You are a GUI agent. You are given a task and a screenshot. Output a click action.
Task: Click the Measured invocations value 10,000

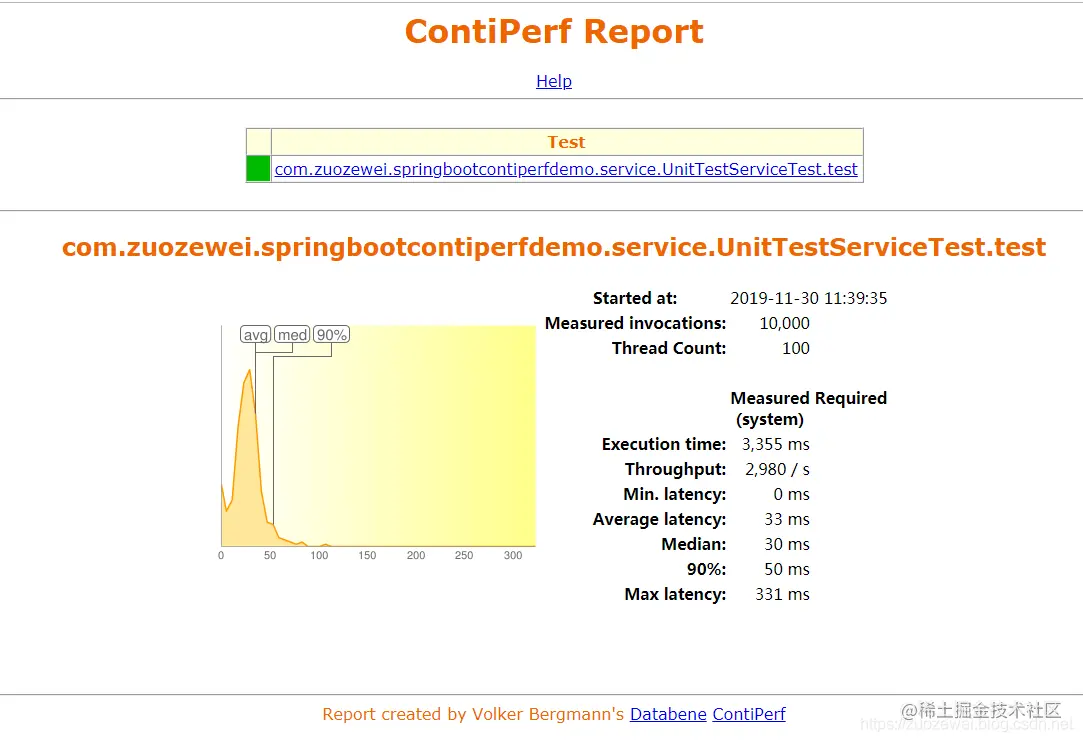784,323
